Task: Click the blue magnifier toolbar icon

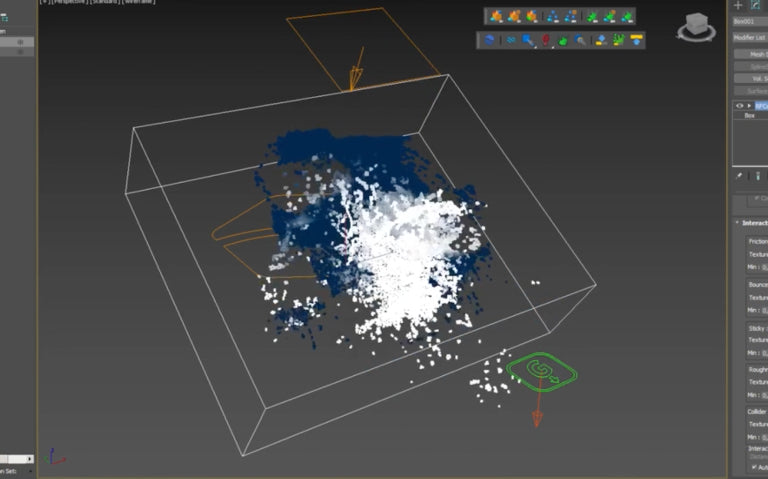Action: 580,41
